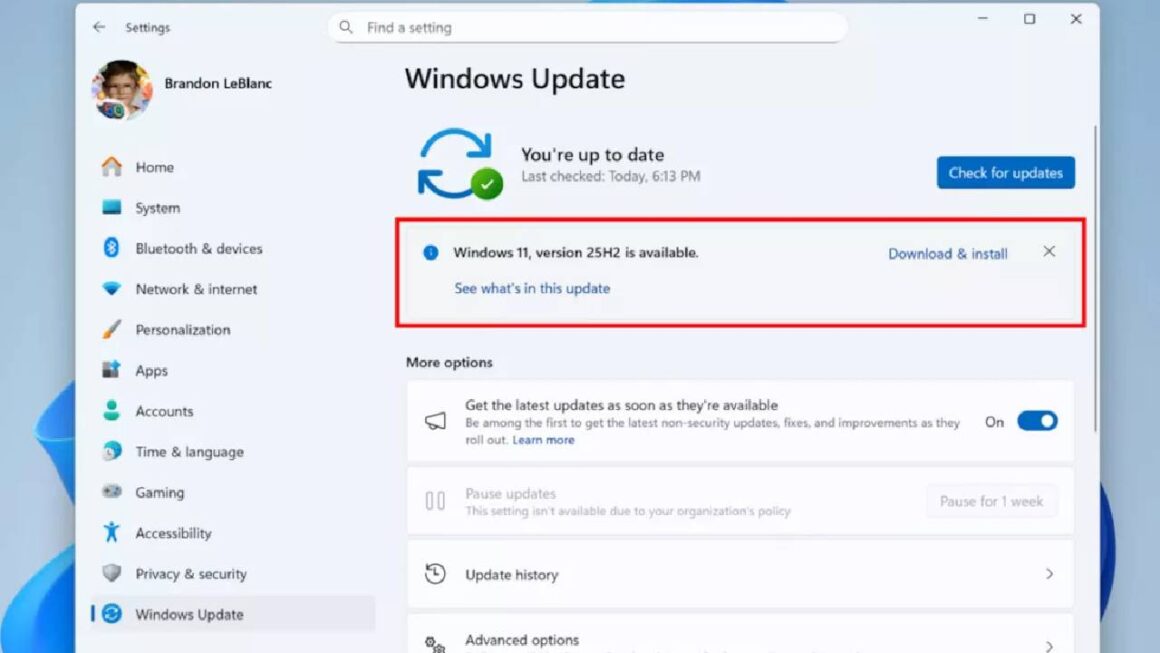Image resolution: width=1160 pixels, height=653 pixels.
Task: Click the Windows Update page heading
Action: coord(515,79)
